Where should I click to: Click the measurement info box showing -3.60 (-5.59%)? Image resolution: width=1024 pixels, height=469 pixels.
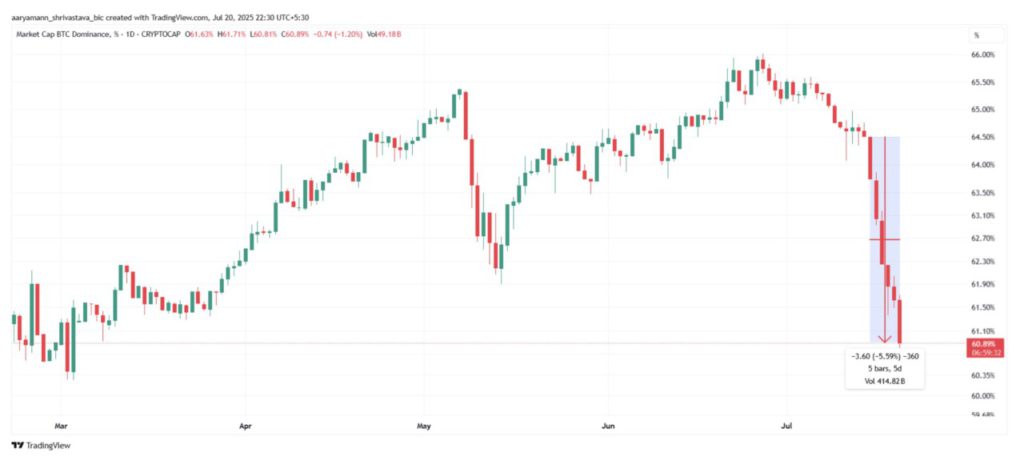pos(884,368)
